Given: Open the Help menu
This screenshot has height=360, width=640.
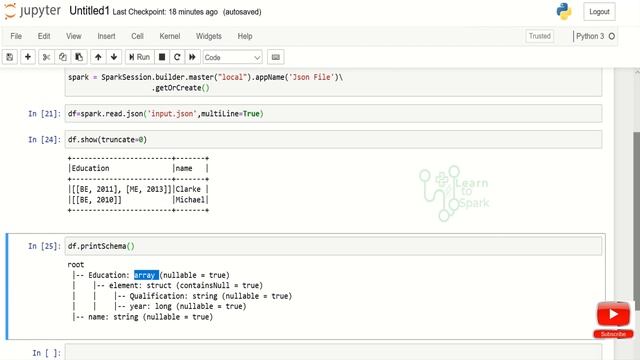Looking at the screenshot, I should point(245,36).
